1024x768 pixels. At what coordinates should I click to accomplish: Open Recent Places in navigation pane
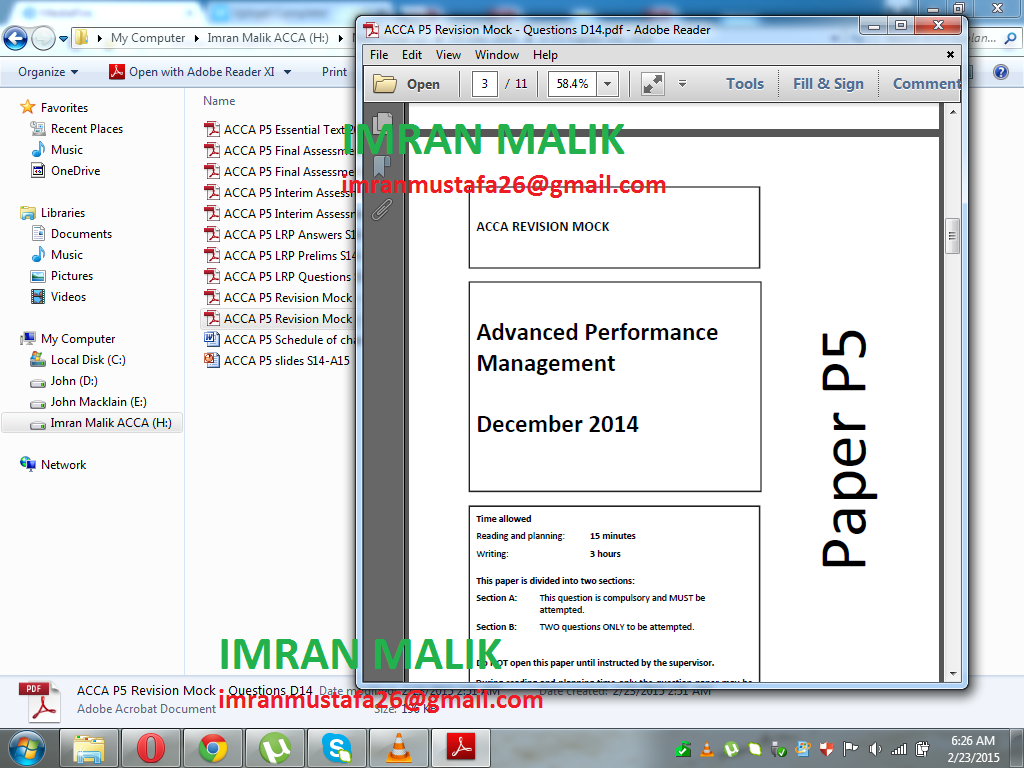pyautogui.click(x=87, y=129)
